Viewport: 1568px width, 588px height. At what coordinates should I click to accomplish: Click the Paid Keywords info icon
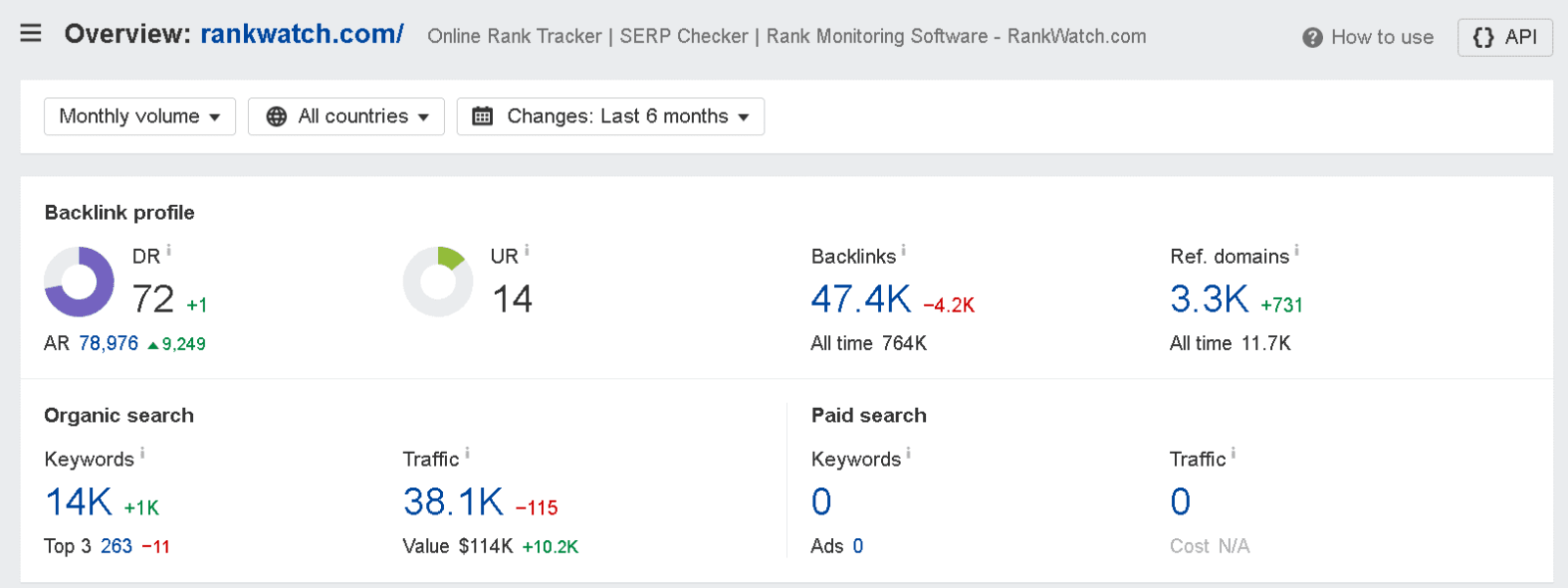pyautogui.click(x=908, y=453)
